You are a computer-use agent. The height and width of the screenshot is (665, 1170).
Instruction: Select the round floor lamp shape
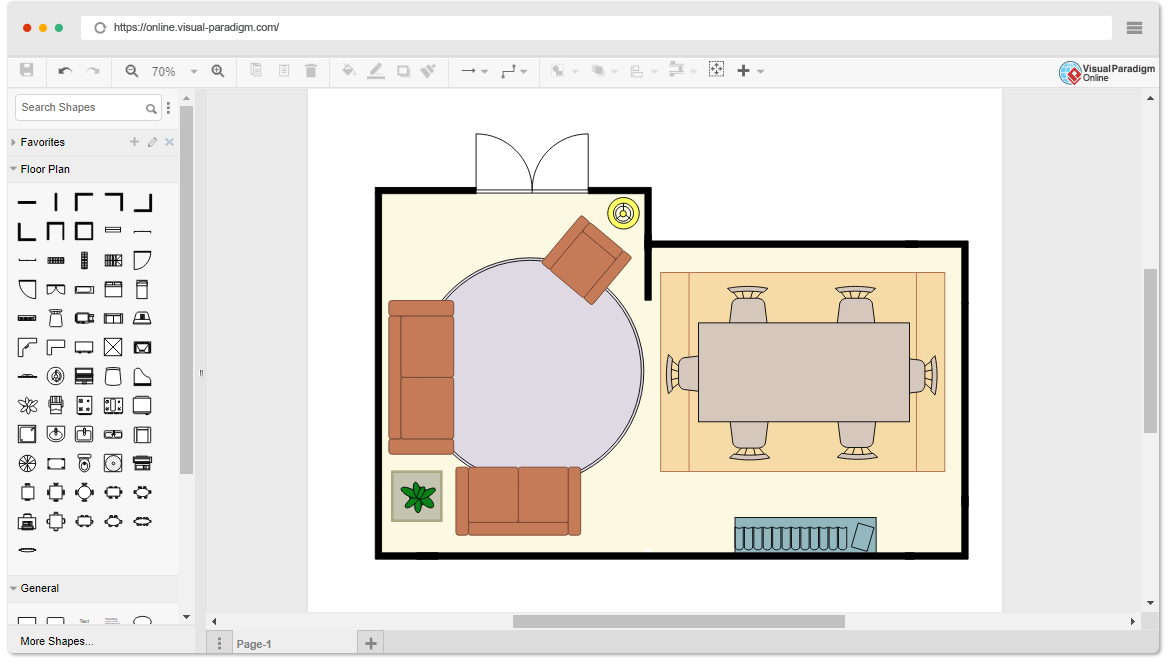point(55,376)
